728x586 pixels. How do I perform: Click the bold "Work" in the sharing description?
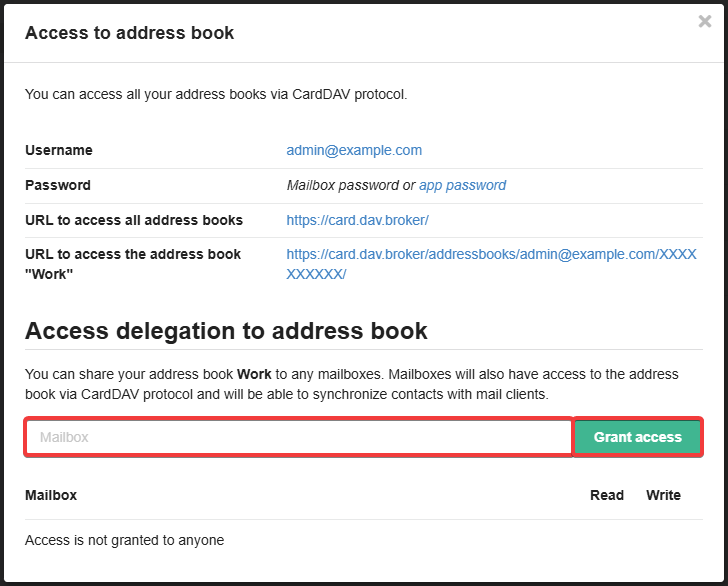pos(254,374)
